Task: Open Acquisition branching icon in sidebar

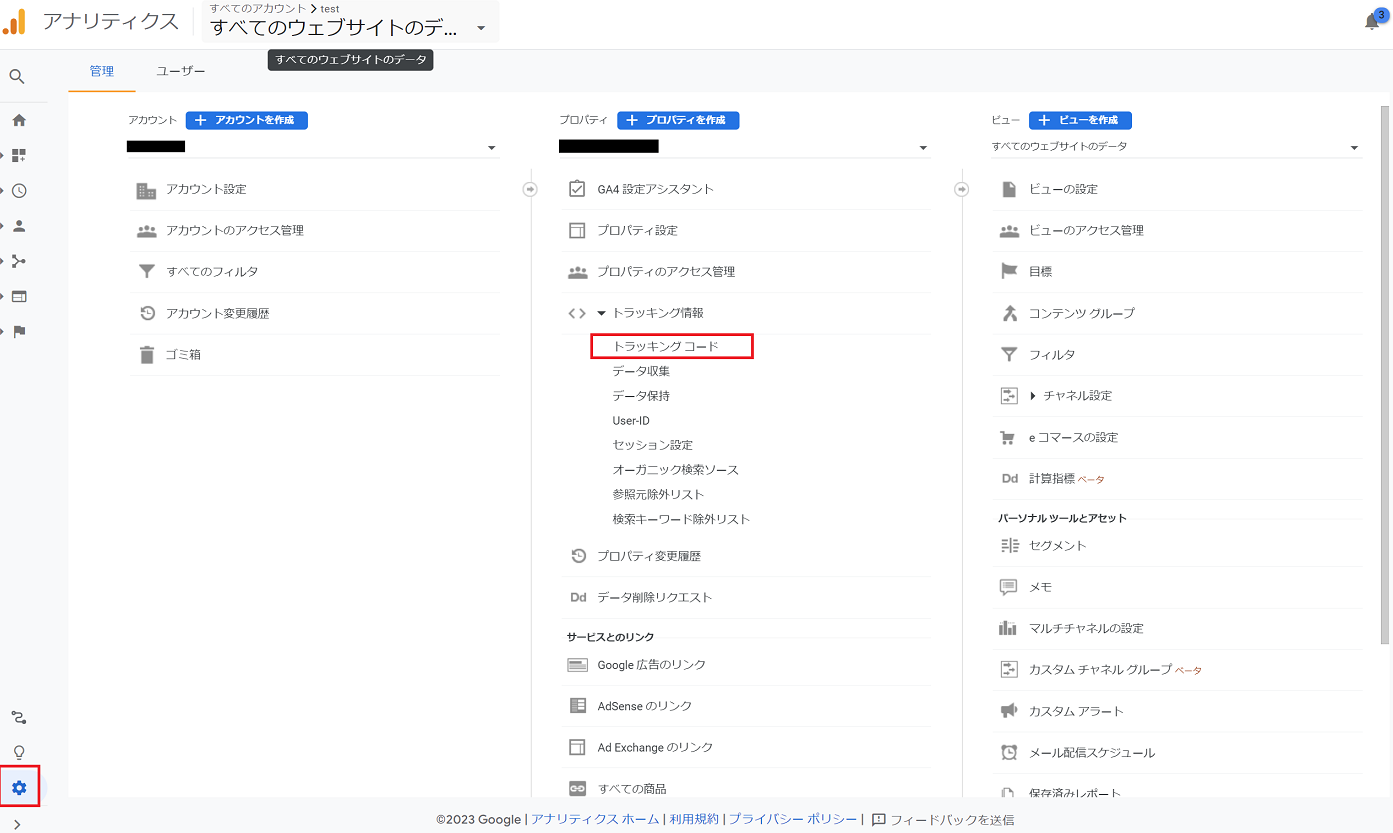Action: [19, 261]
